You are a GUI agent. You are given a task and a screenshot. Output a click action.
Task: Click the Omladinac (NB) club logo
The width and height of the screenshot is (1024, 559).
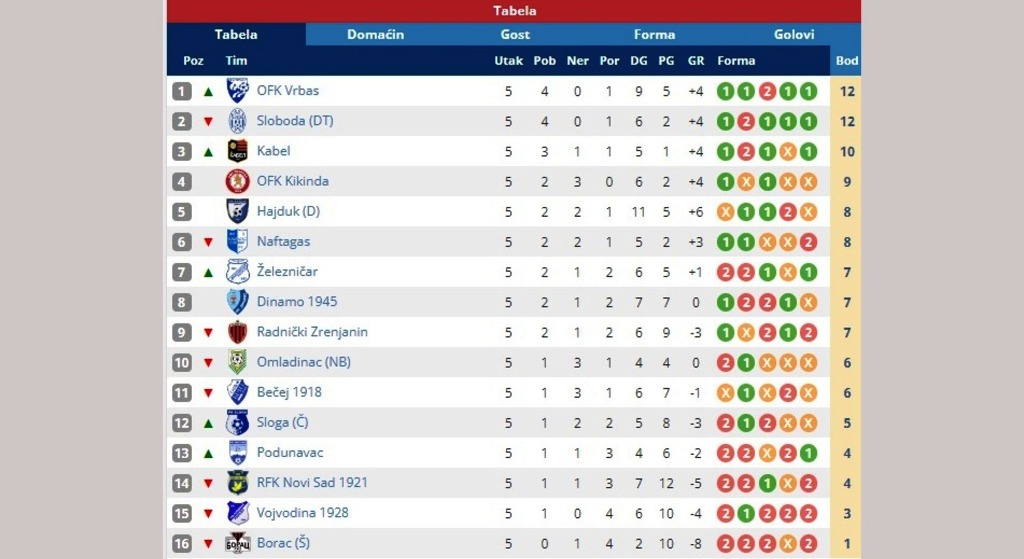[237, 362]
